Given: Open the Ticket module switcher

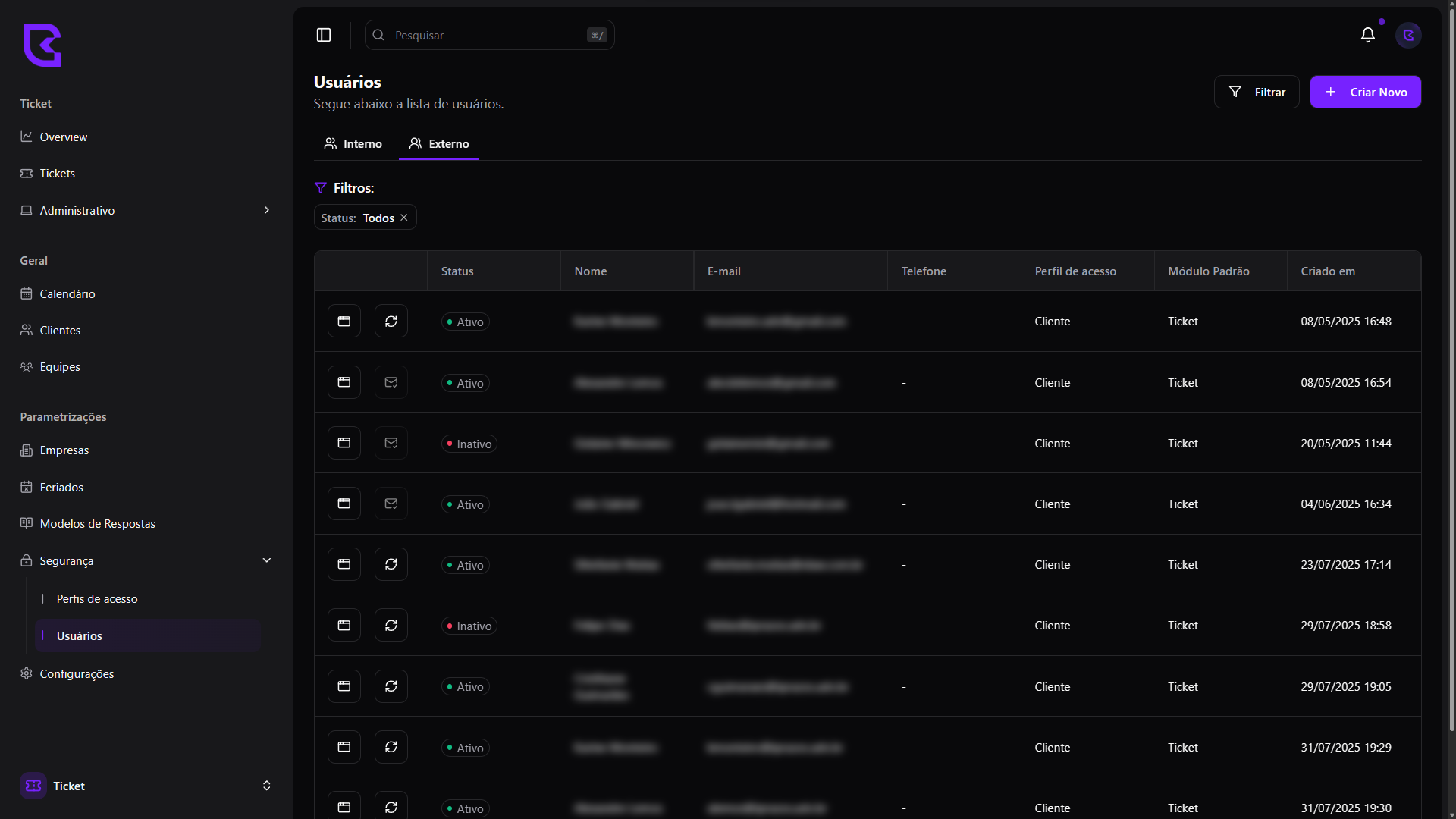Looking at the screenshot, I should coord(266,786).
